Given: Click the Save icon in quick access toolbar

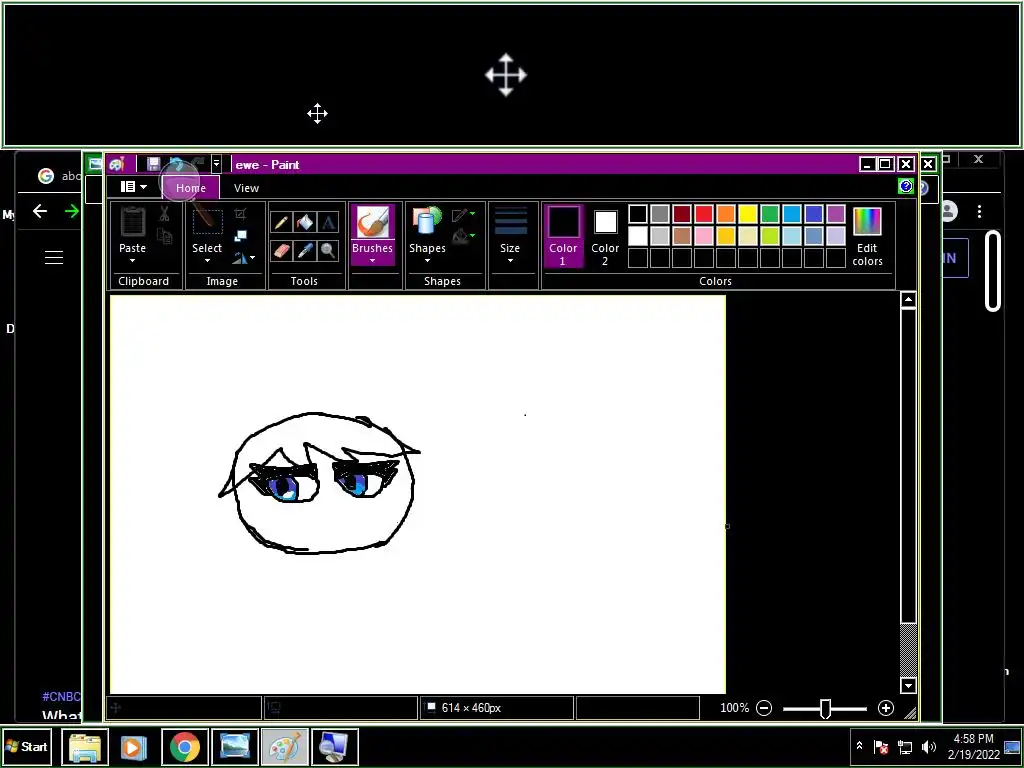Looking at the screenshot, I should (x=153, y=164).
